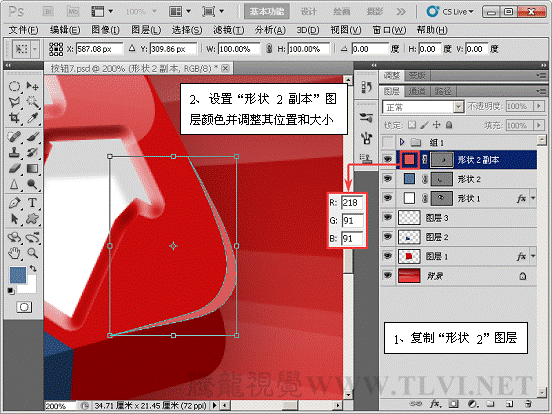Hide the 图层 3 layer
Screen dimensions: 552x414
388,217
